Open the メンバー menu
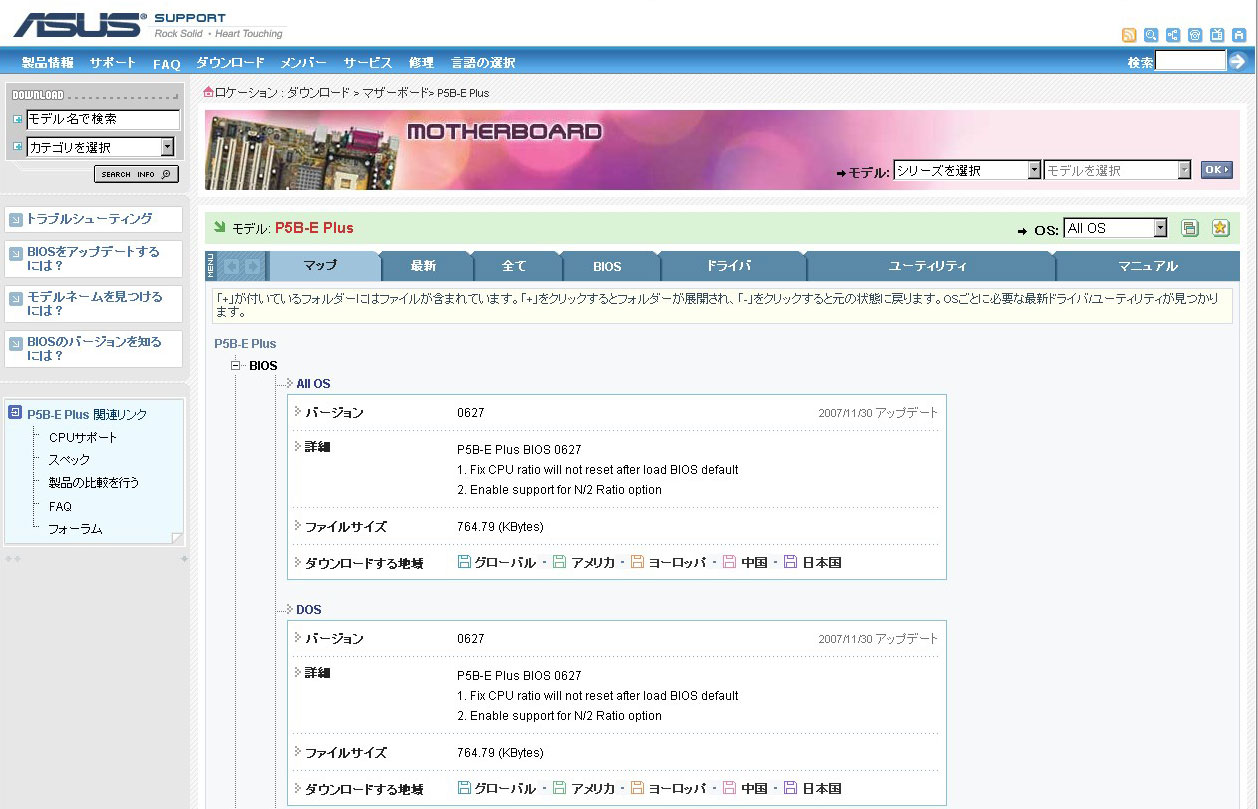The height and width of the screenshot is (809, 1258). point(304,62)
